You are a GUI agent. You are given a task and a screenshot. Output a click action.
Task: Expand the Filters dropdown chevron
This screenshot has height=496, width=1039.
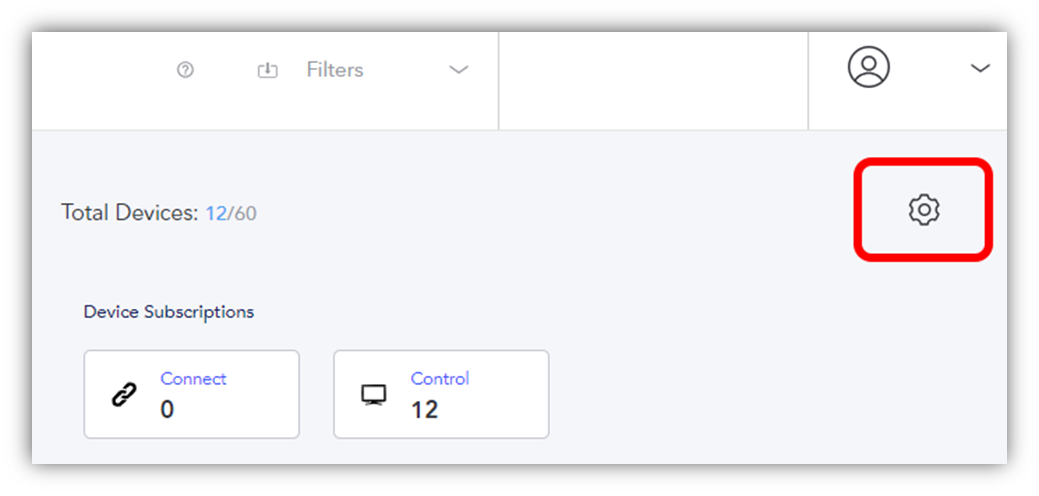459,70
